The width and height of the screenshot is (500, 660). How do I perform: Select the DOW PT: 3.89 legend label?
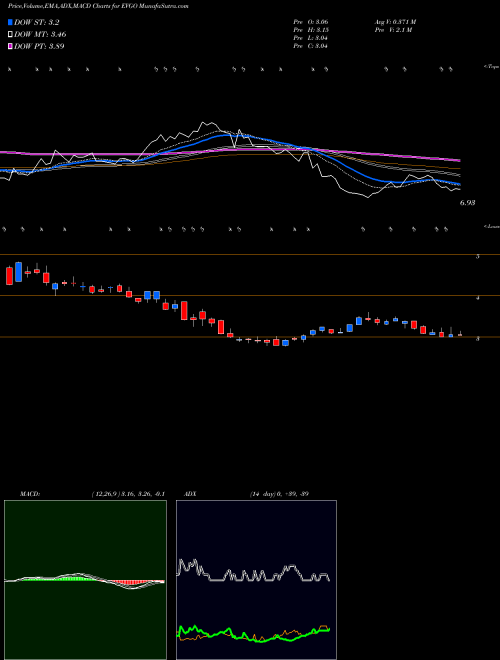pyautogui.click(x=39, y=46)
